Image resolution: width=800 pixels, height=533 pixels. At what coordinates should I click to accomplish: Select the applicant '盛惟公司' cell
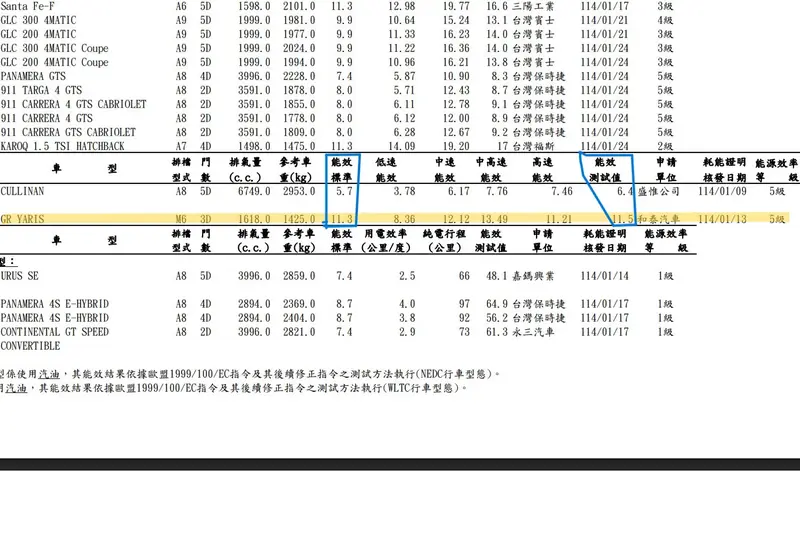(659, 191)
